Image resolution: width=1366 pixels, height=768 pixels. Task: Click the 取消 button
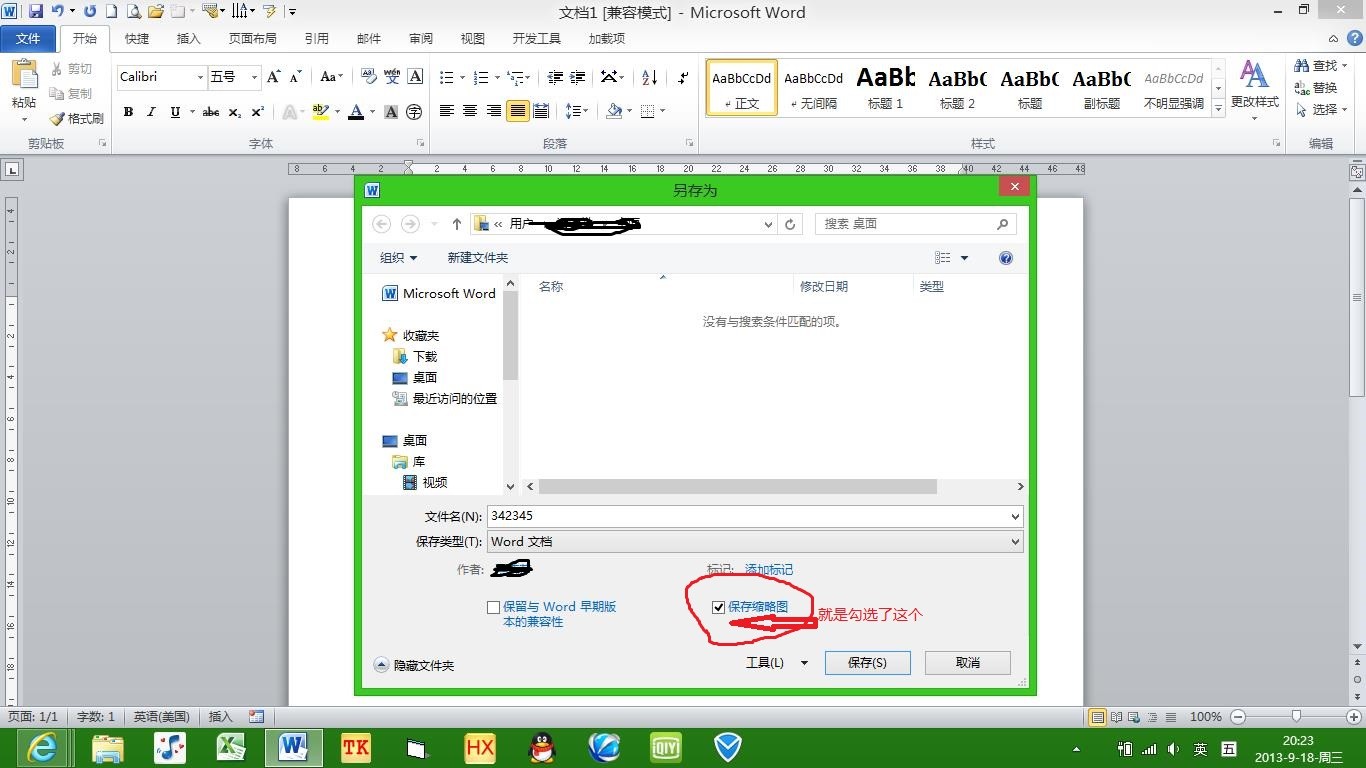tap(968, 663)
